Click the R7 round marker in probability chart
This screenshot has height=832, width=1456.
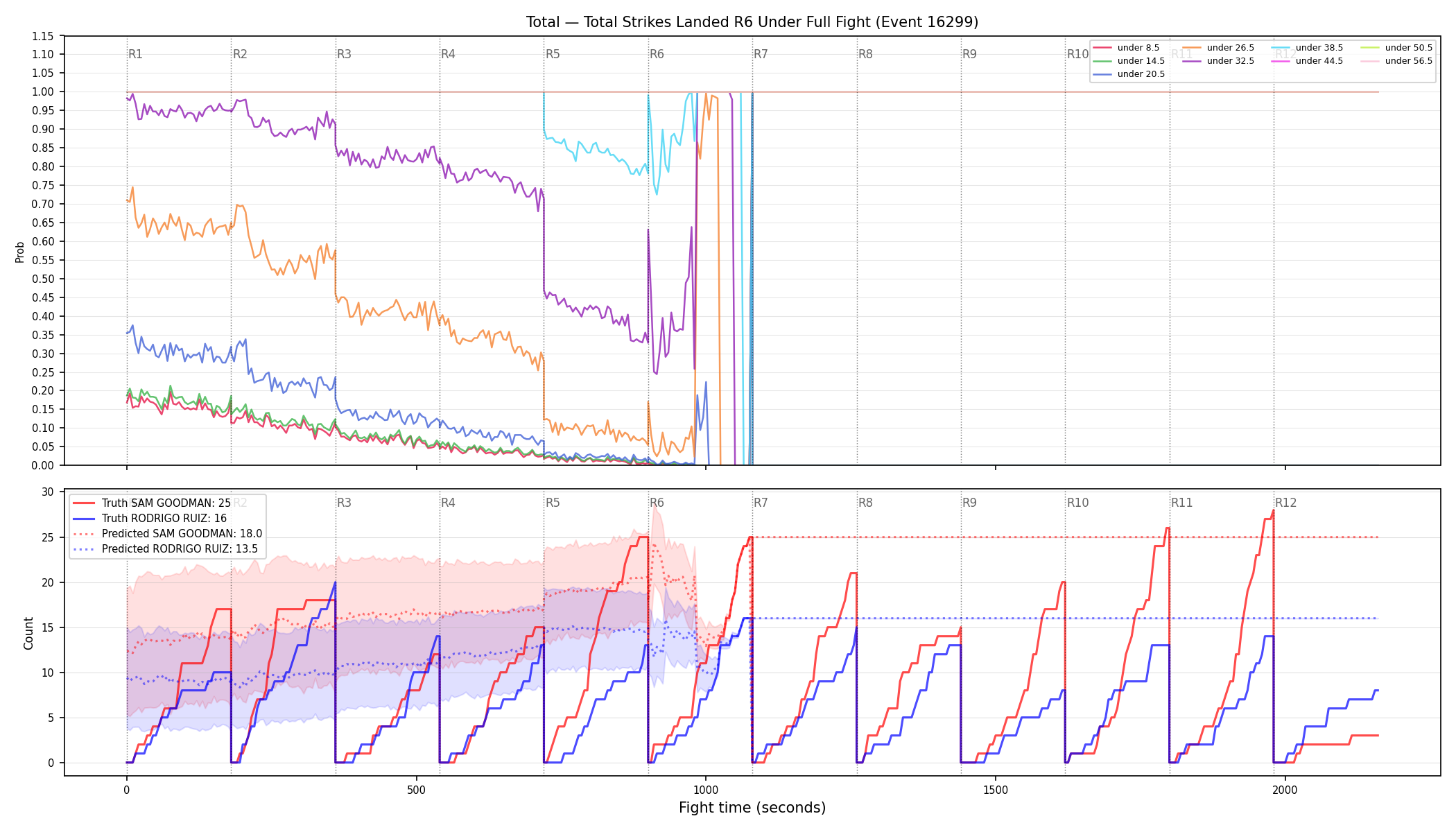pos(761,54)
